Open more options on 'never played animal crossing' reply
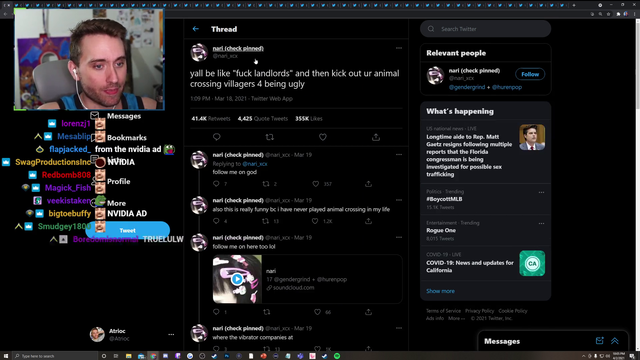 point(399,200)
